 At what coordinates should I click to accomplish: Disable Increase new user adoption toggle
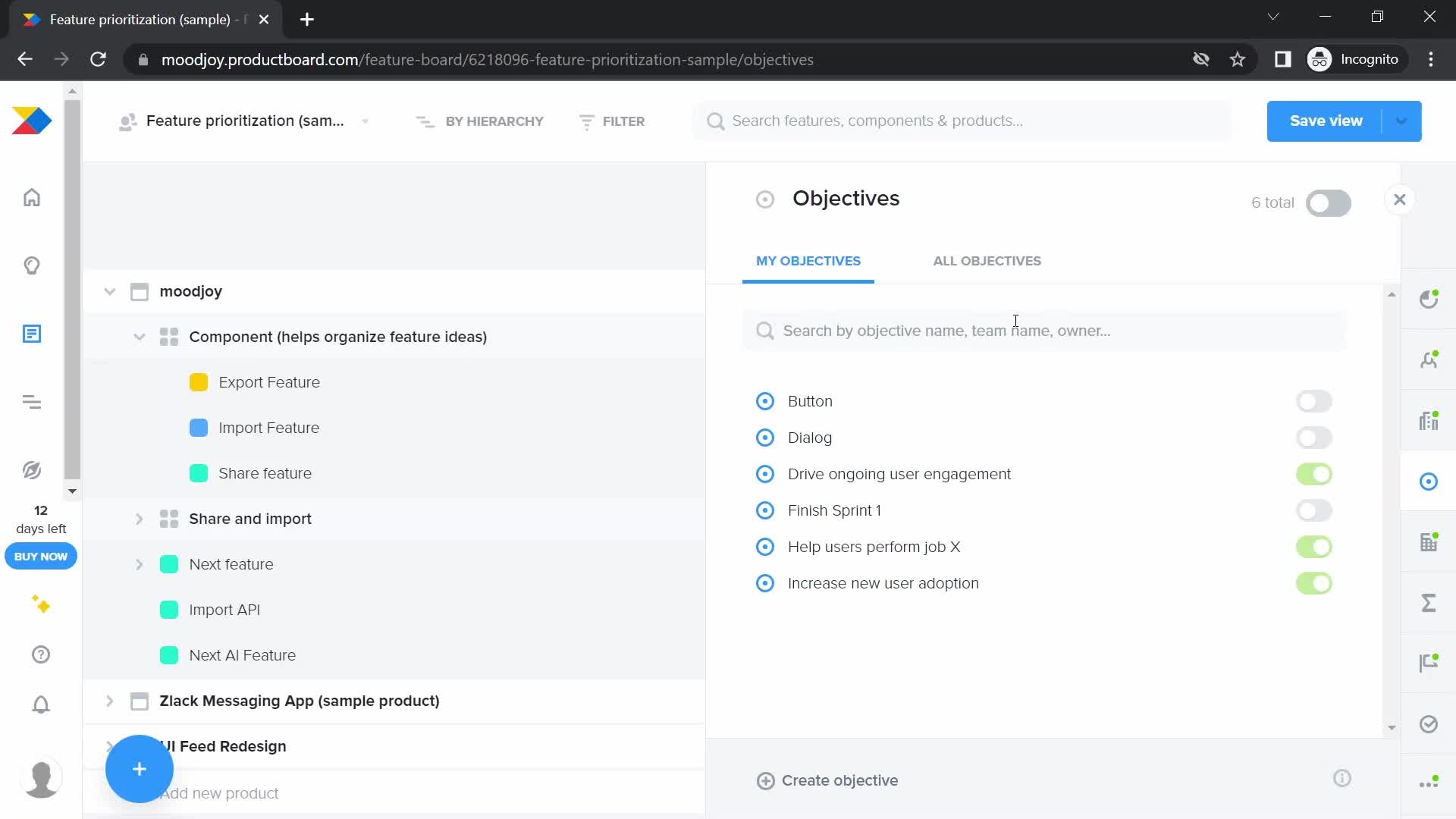coord(1314,583)
